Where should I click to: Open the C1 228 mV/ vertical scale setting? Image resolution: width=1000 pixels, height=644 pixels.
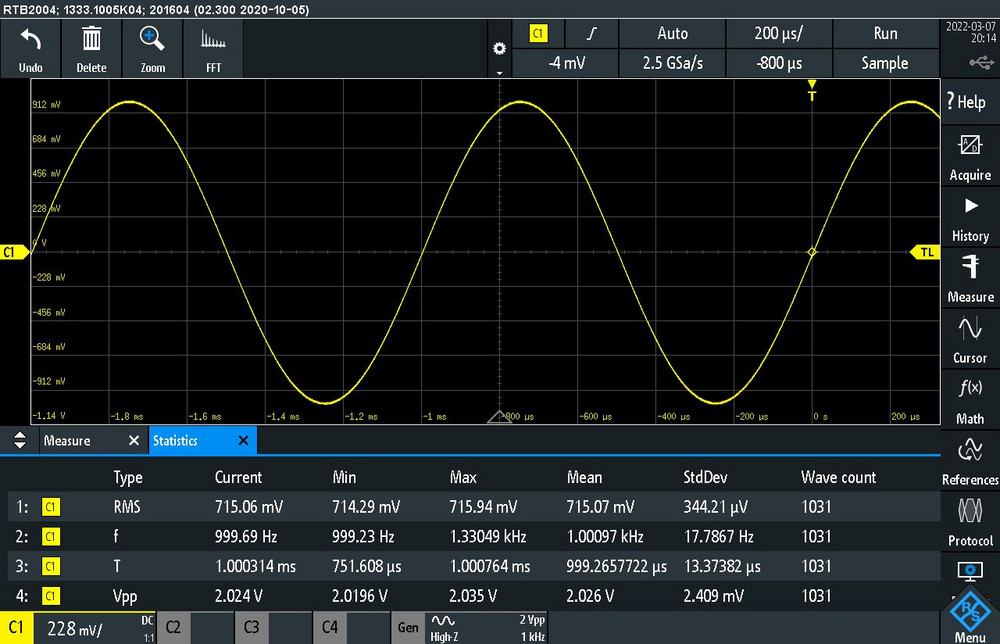click(x=94, y=627)
